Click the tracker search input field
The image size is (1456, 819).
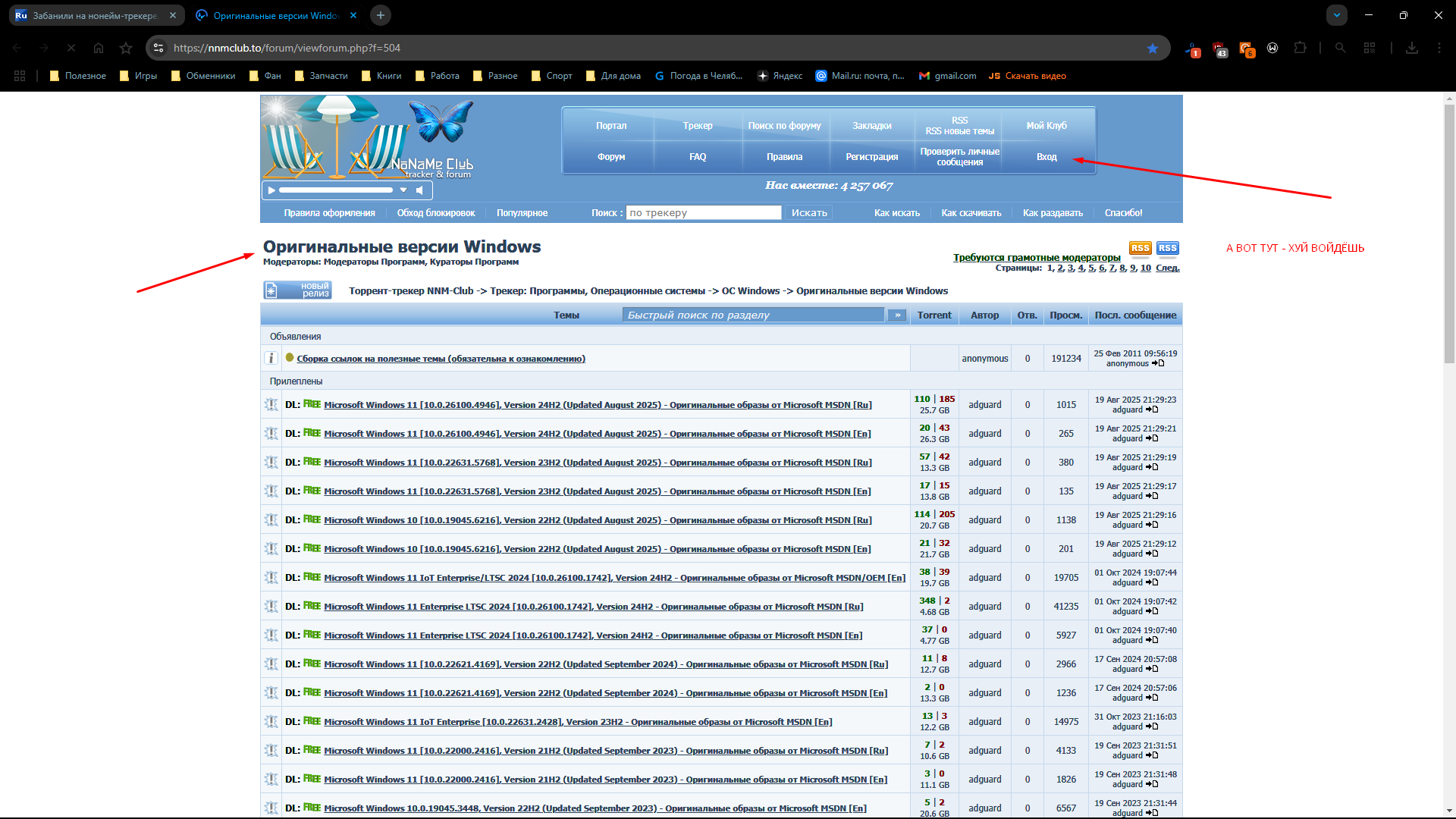point(704,213)
